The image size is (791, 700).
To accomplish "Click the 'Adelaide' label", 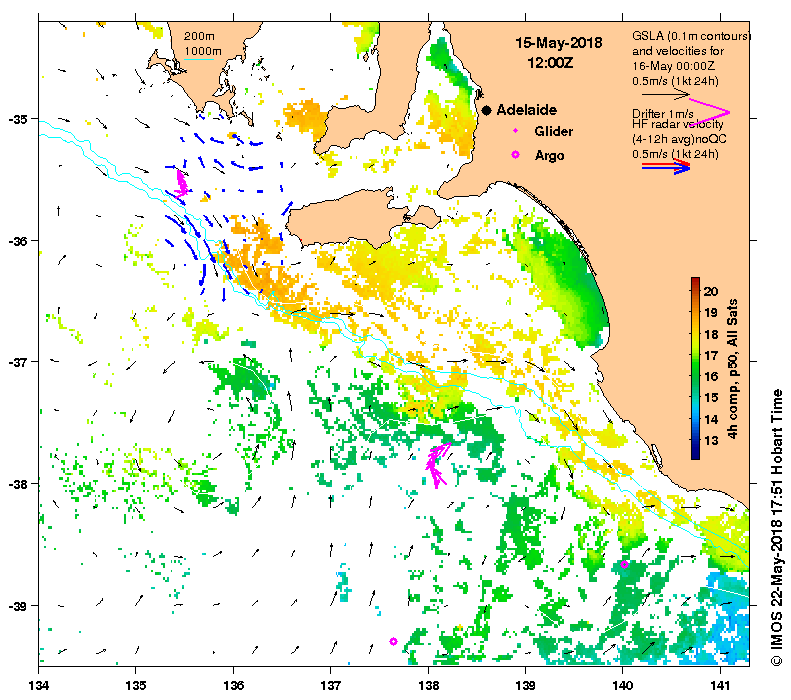I will [x=527, y=110].
